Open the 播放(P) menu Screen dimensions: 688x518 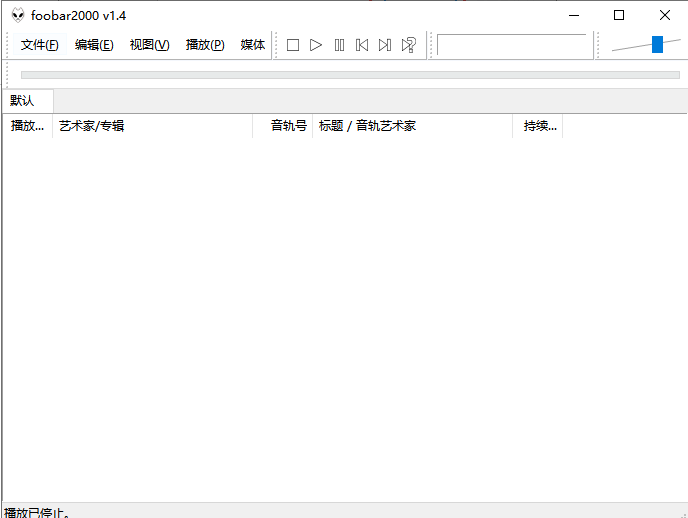205,45
